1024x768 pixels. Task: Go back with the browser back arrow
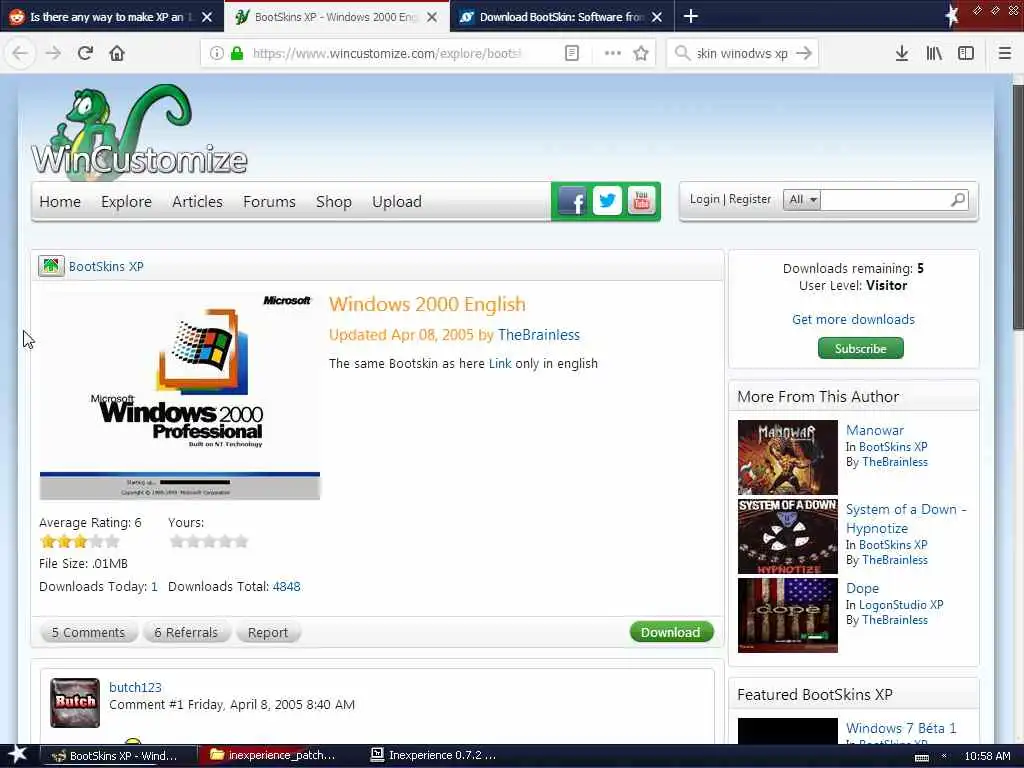click(20, 53)
